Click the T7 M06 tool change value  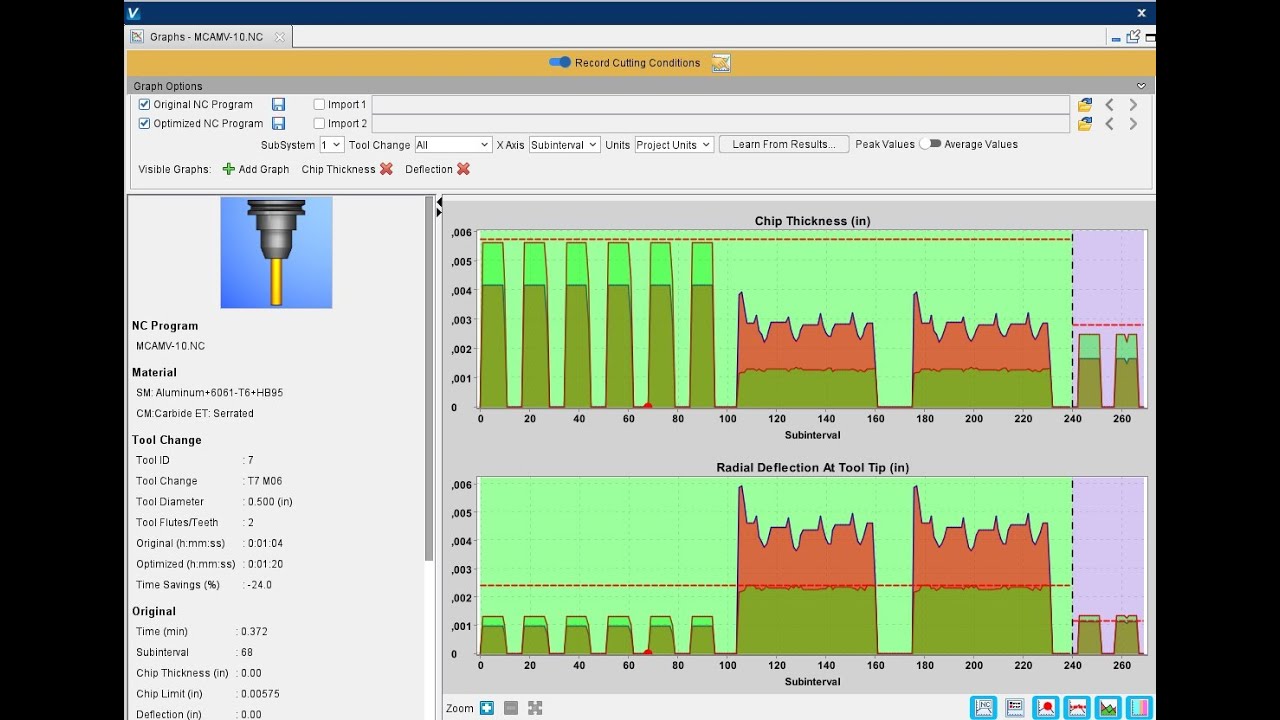(265, 481)
